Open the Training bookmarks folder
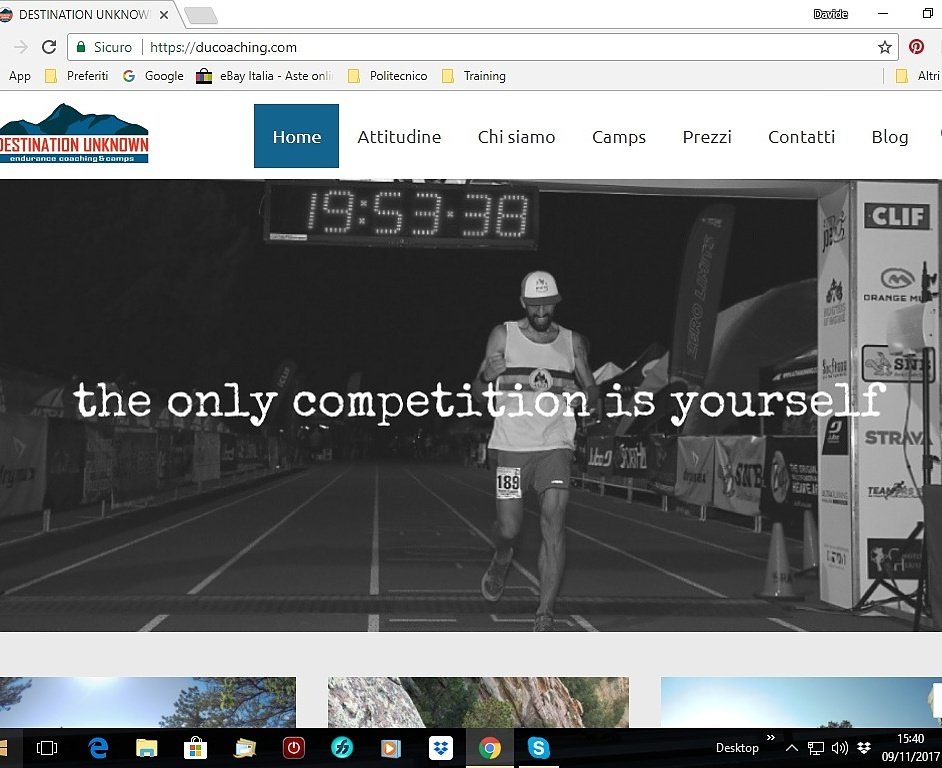This screenshot has height=768, width=942. [474, 76]
